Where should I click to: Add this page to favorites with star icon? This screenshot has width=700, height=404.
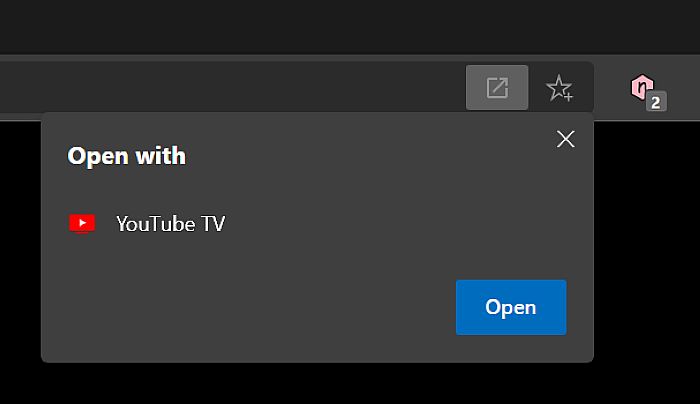(x=559, y=88)
